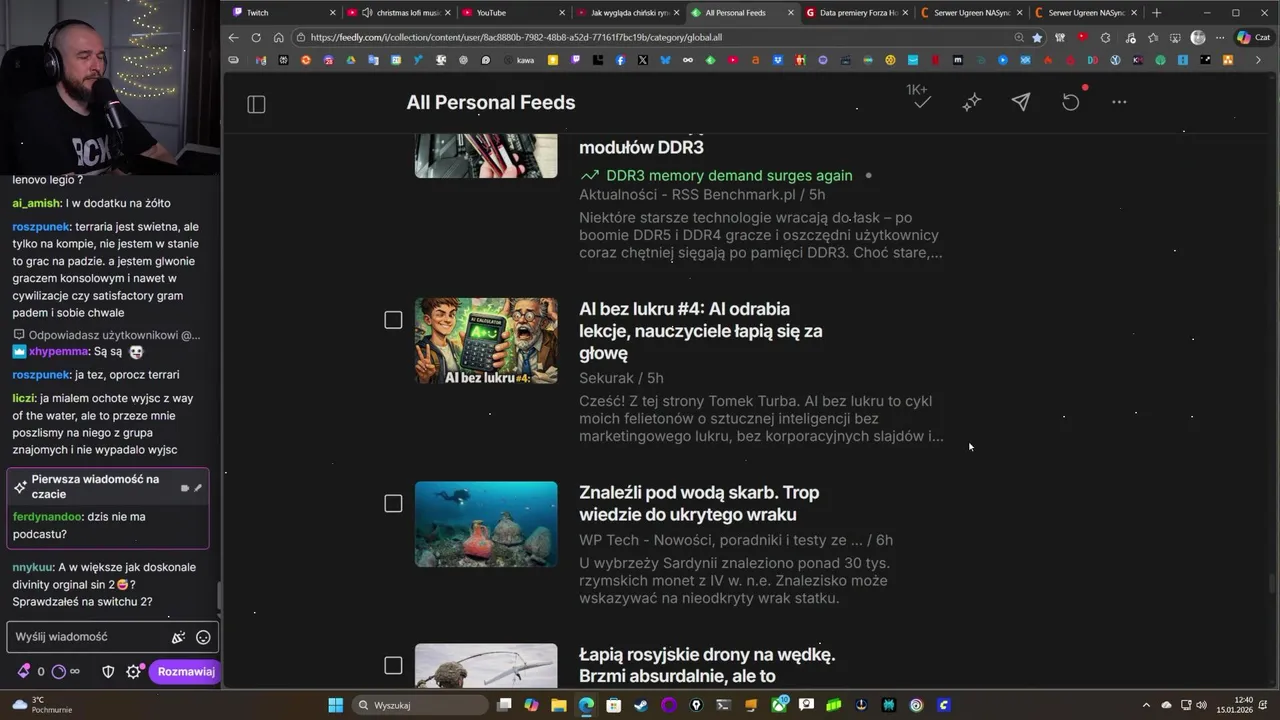Click the AI bez lukru cartoon thumbnail
The image size is (1280, 720).
[x=486, y=340]
